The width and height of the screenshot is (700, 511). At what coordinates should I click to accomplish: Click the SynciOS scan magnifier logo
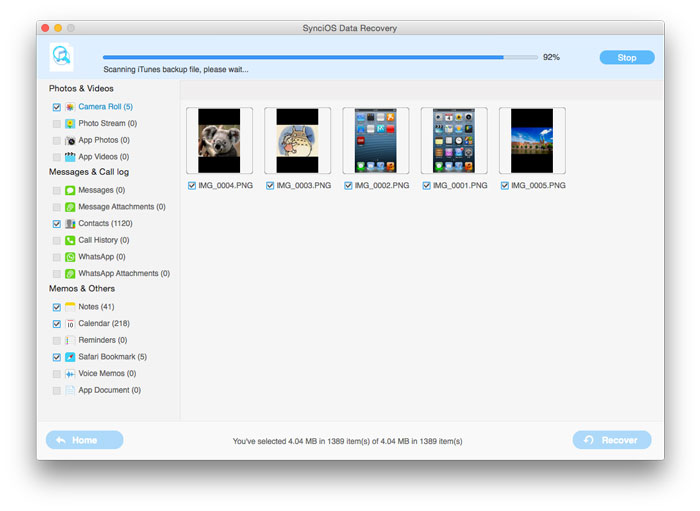[61, 57]
